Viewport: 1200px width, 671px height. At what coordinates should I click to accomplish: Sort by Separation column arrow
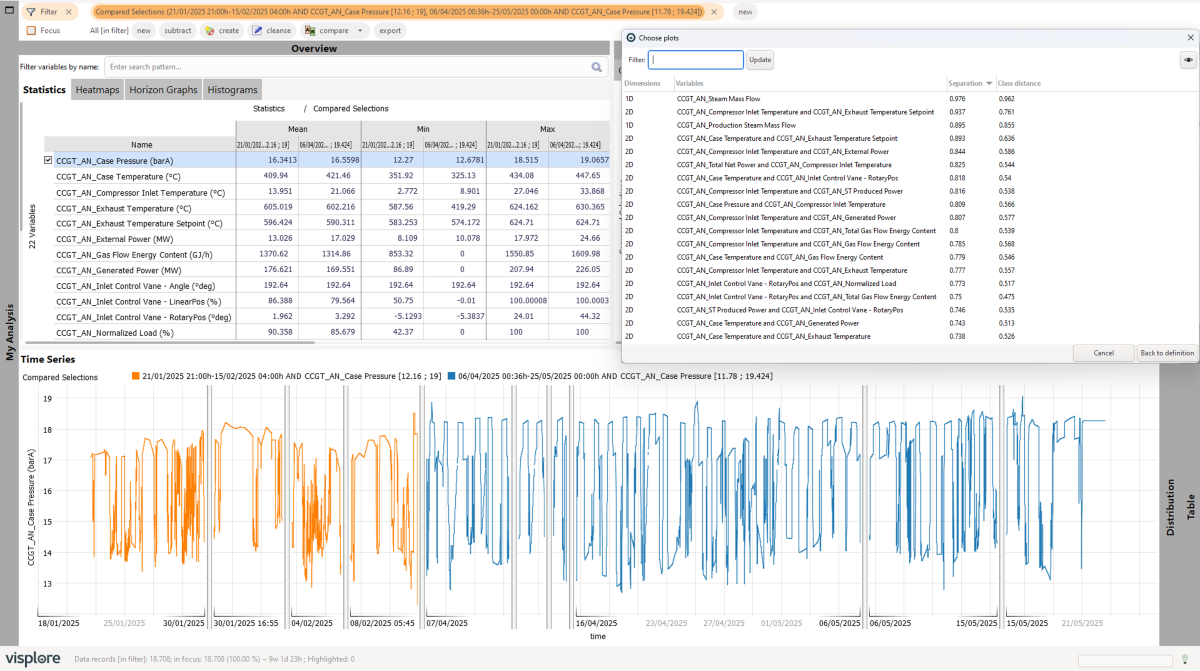coord(989,83)
